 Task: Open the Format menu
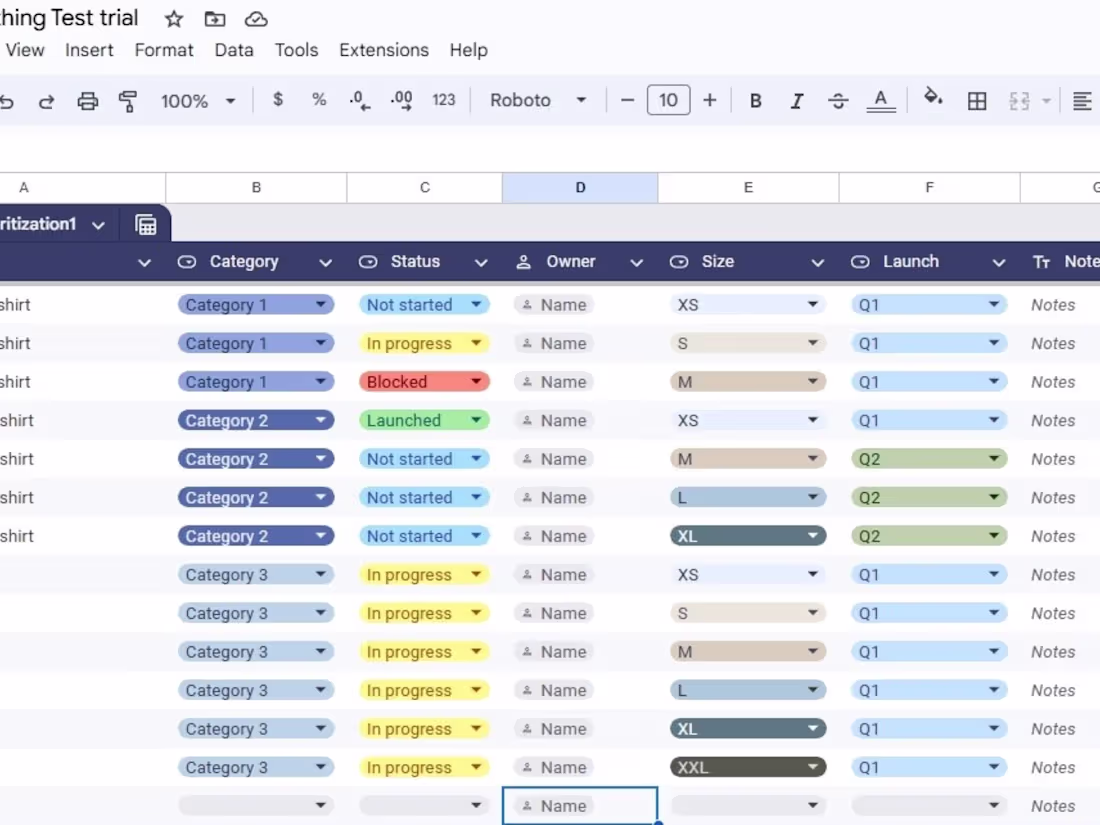[163, 49]
